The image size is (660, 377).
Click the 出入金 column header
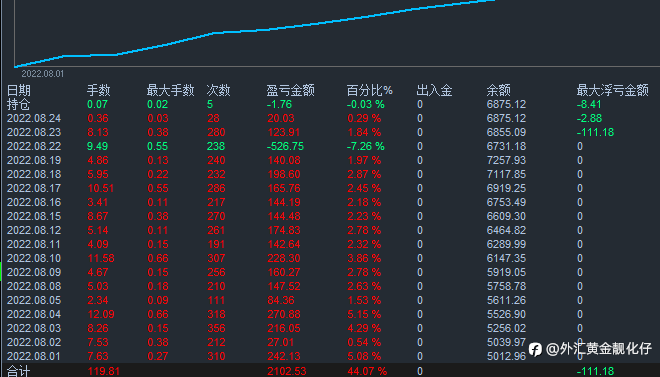pos(434,90)
